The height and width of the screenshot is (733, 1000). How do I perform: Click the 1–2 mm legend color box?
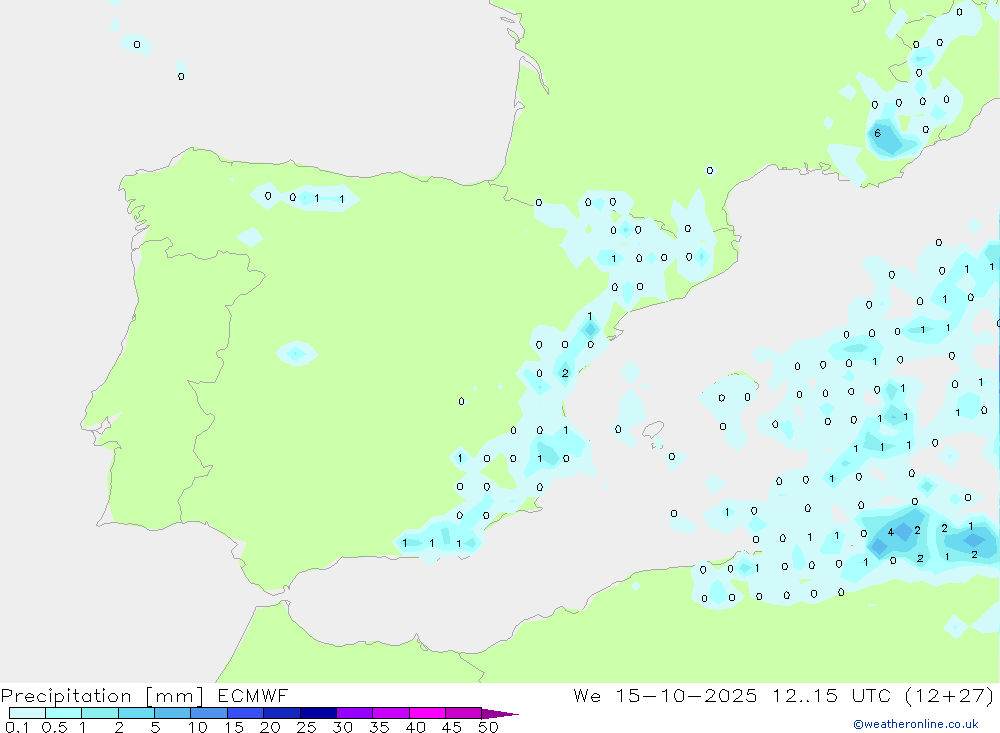coord(99,713)
